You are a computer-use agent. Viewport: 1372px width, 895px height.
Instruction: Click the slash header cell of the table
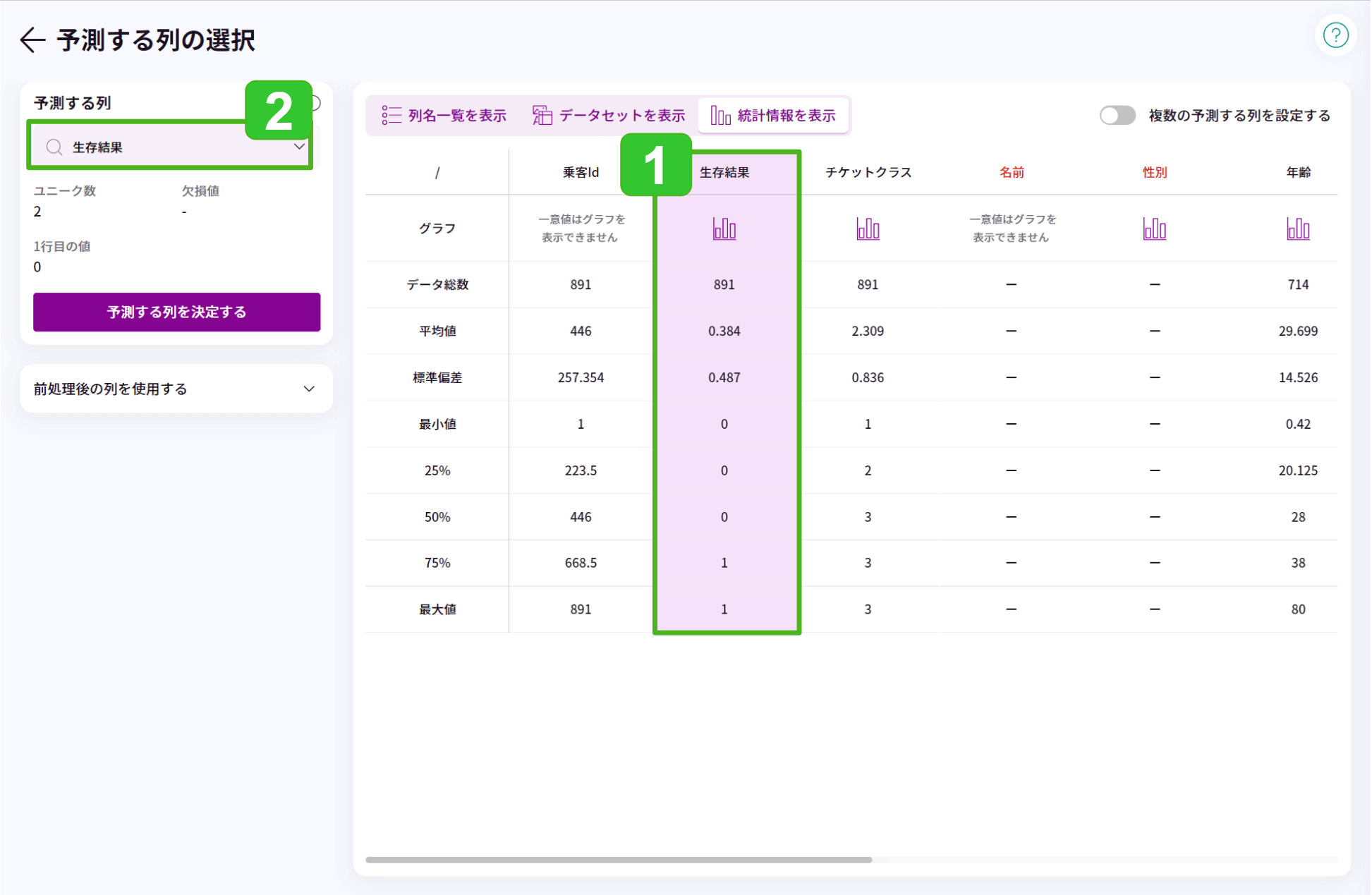point(437,172)
